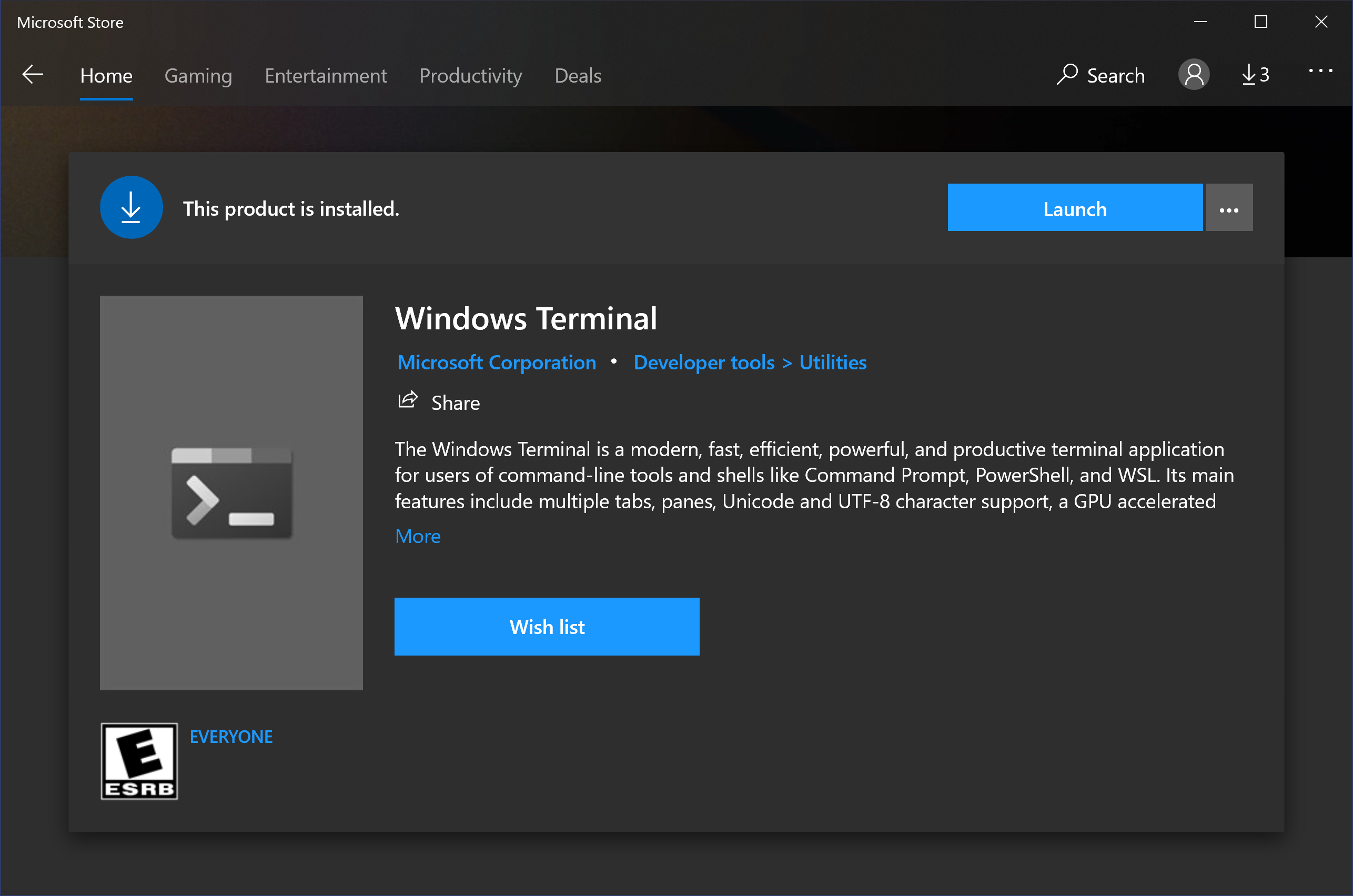Click the blue installed download circle icon
The height and width of the screenshot is (896, 1353).
131,207
